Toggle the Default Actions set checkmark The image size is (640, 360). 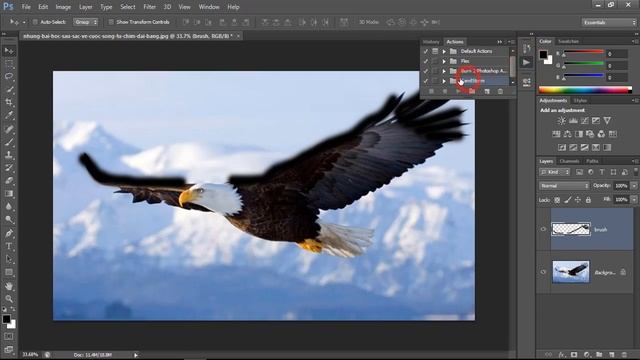tap(426, 51)
